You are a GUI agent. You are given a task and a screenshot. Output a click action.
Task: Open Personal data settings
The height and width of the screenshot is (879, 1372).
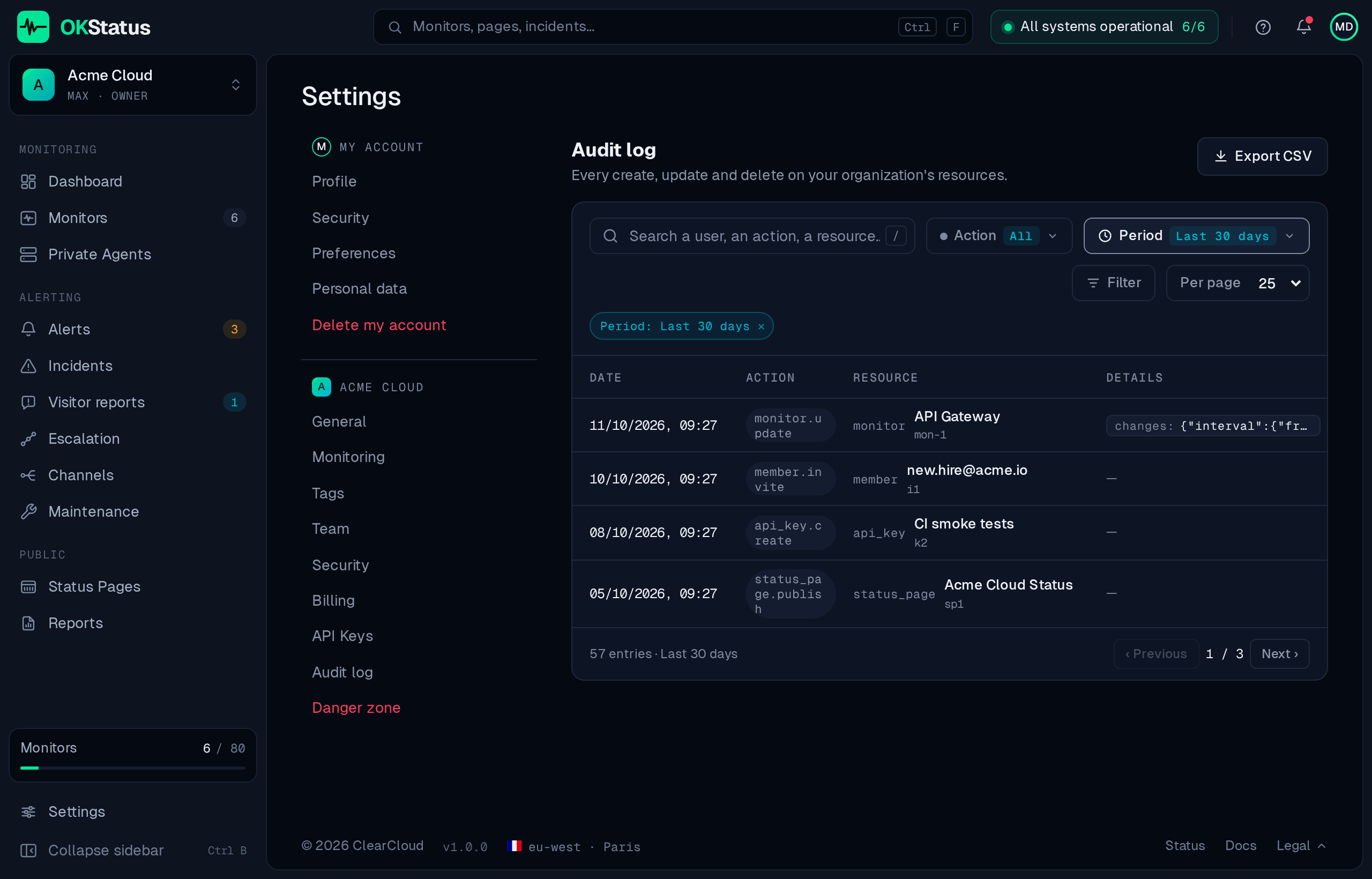click(359, 289)
